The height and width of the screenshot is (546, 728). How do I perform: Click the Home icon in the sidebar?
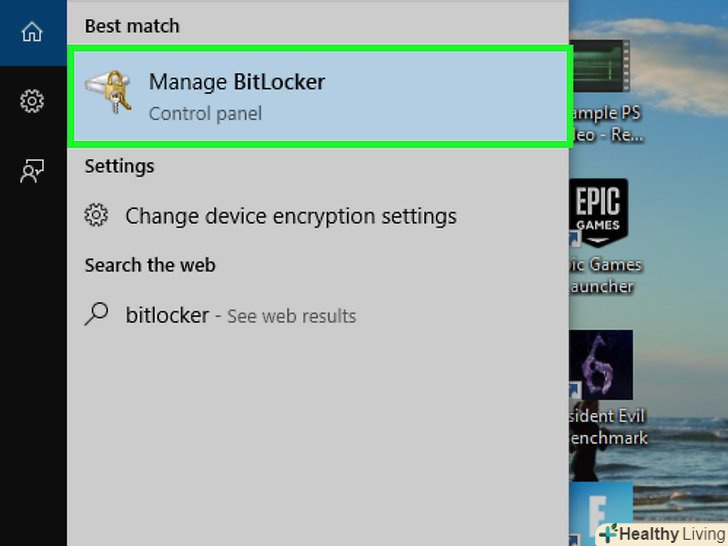pos(32,32)
